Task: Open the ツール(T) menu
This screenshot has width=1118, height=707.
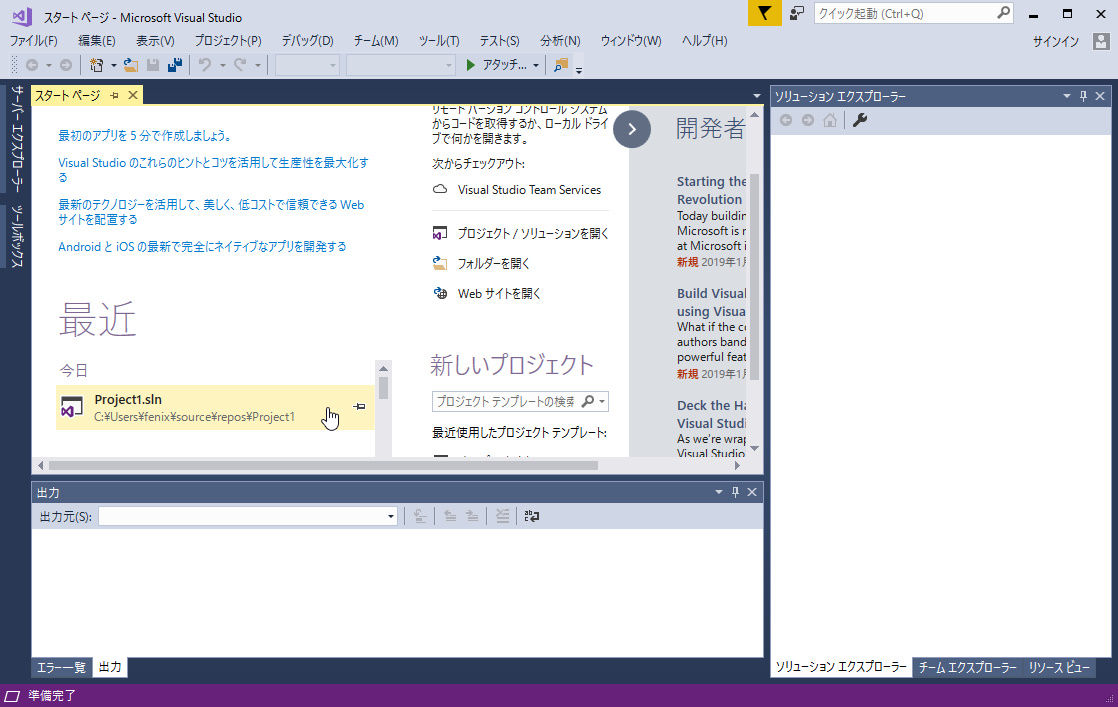Action: click(x=439, y=41)
